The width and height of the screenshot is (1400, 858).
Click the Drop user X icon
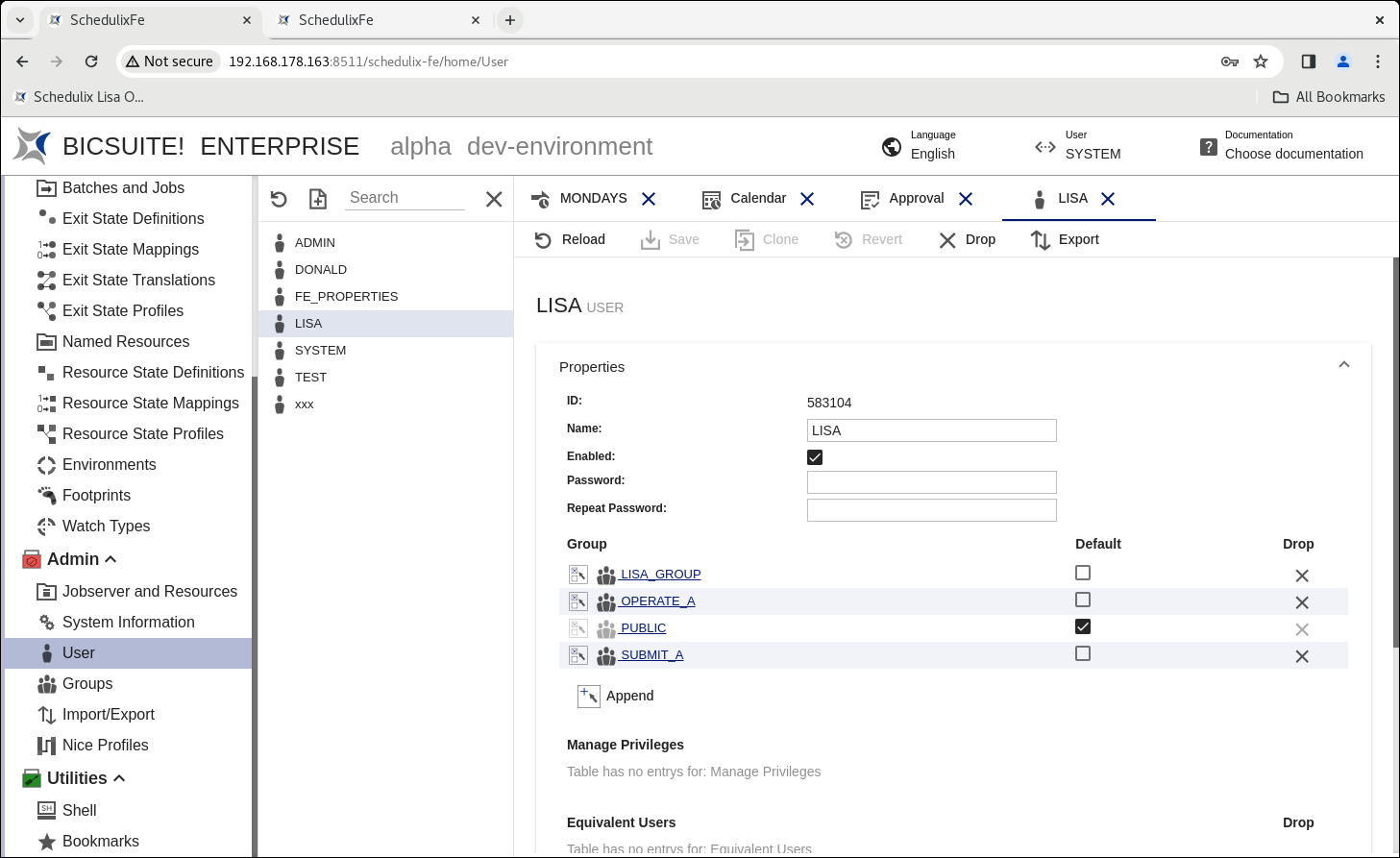pyautogui.click(x=947, y=240)
